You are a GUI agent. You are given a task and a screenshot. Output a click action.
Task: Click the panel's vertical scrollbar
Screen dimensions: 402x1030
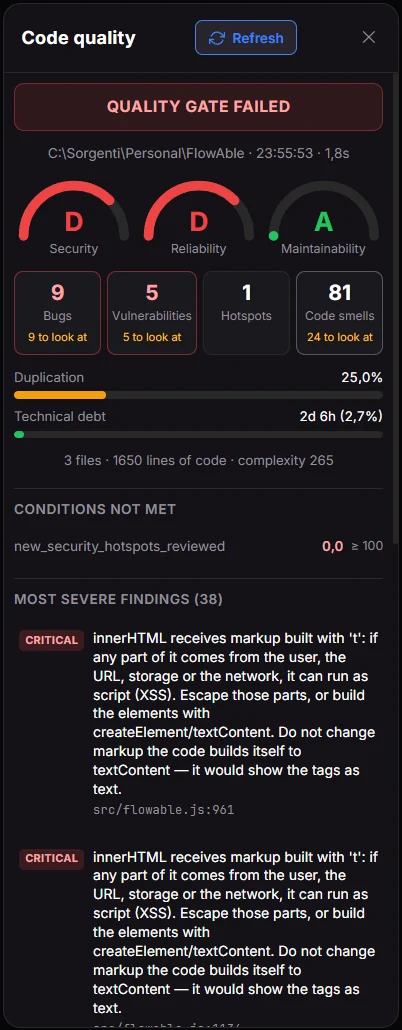pyautogui.click(x=396, y=309)
